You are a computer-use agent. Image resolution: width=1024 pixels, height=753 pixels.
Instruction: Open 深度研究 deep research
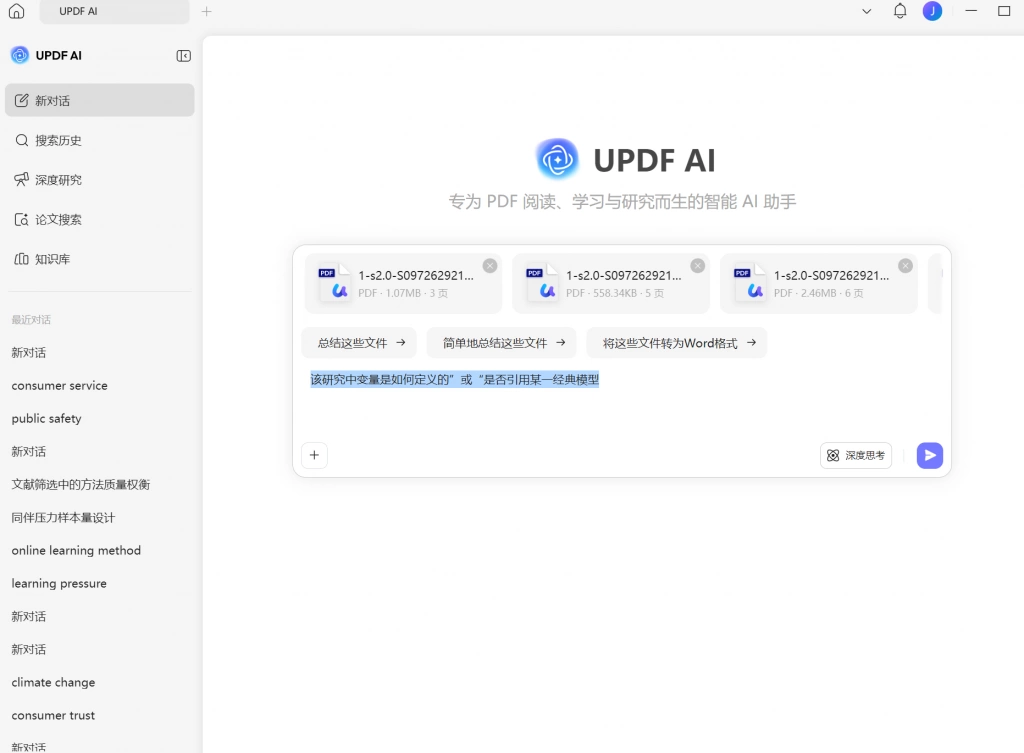pyautogui.click(x=99, y=180)
